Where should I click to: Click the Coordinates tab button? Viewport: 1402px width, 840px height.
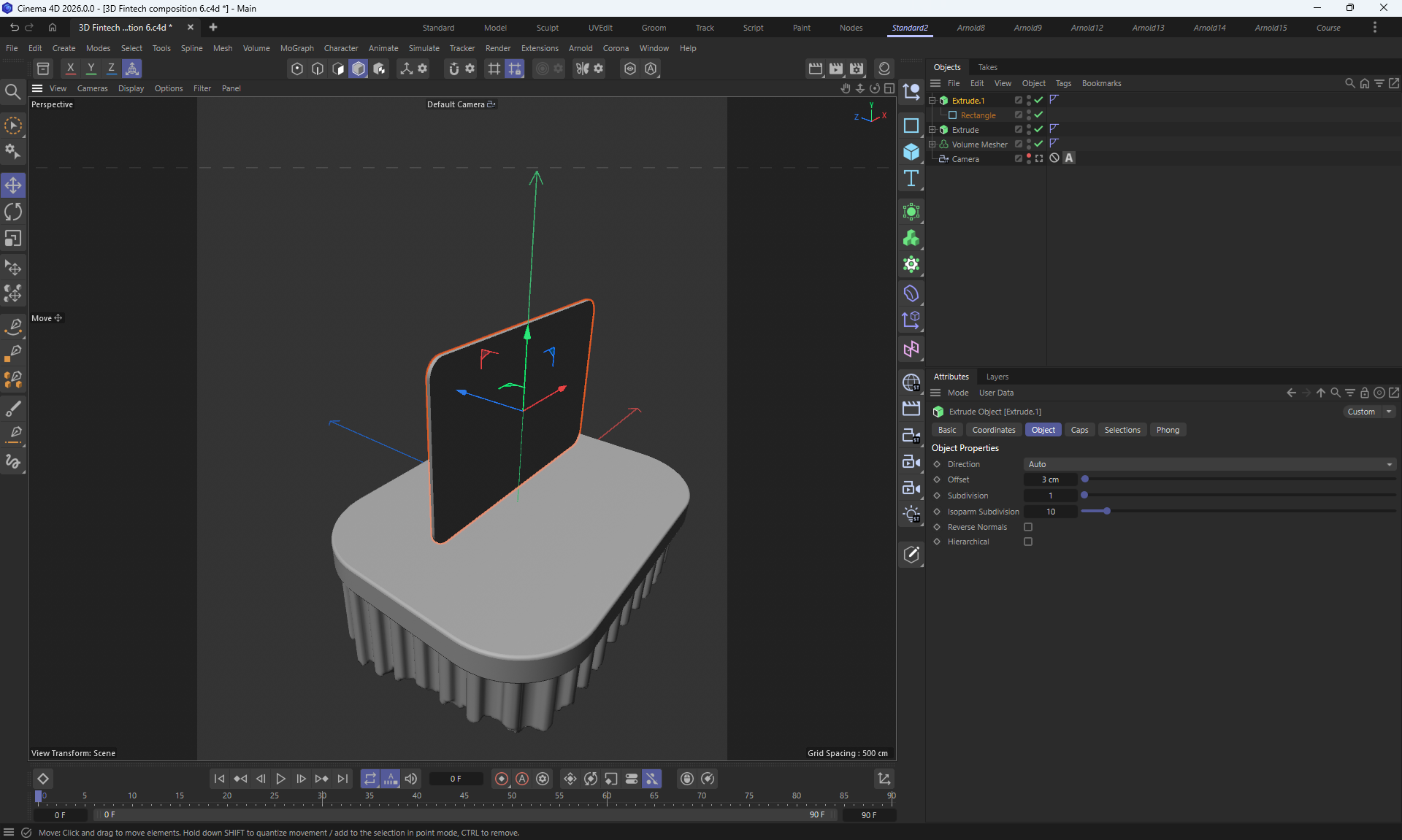(993, 430)
